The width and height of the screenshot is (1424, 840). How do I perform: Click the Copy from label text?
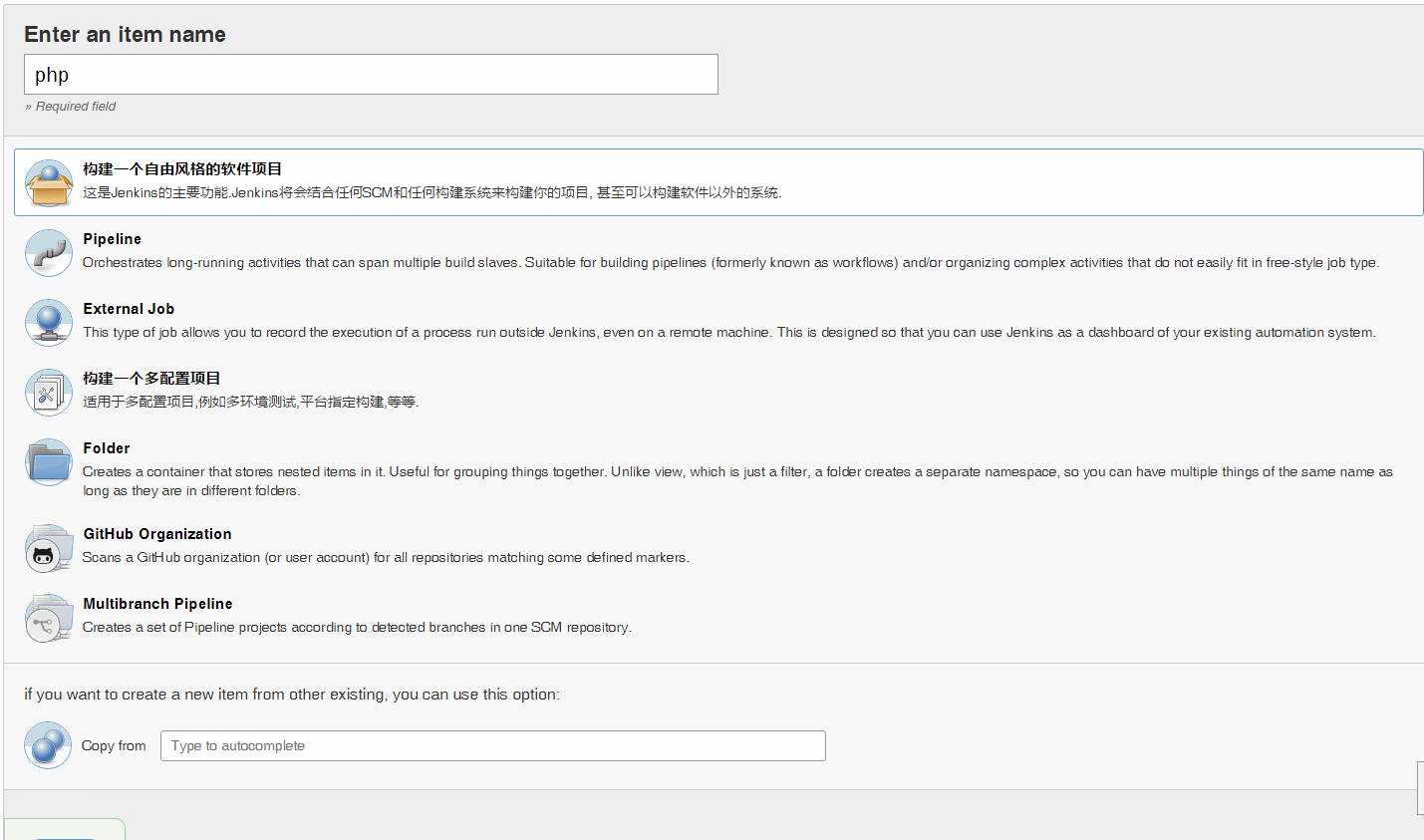point(114,745)
